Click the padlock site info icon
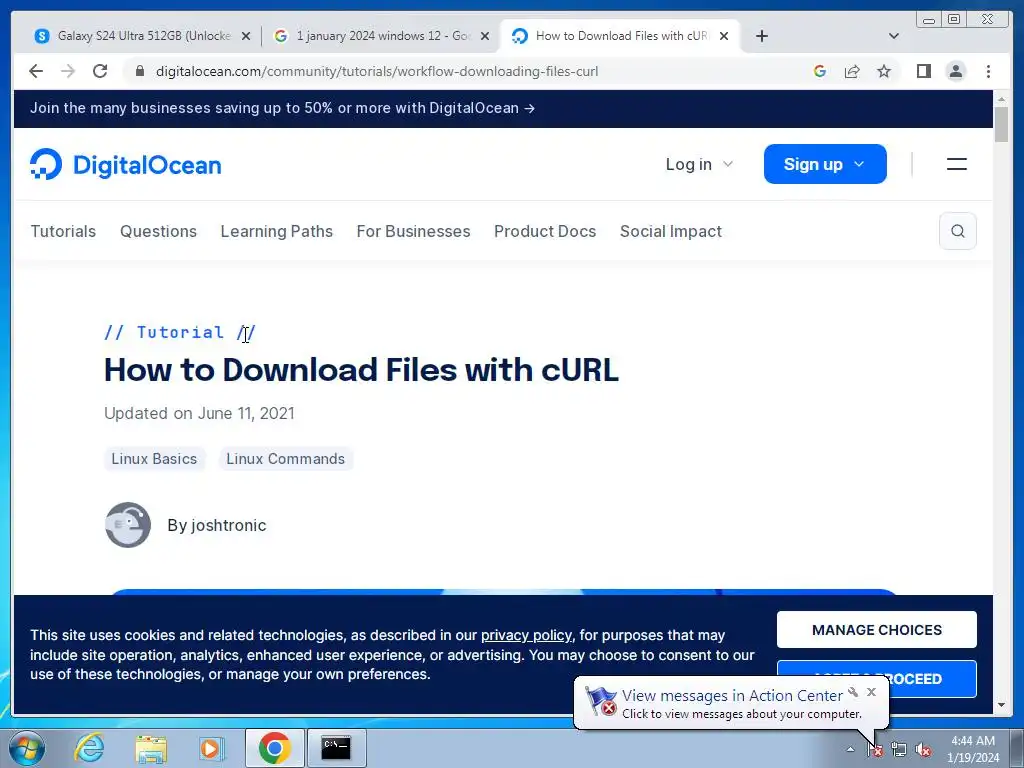This screenshot has width=1024, height=768. click(140, 71)
